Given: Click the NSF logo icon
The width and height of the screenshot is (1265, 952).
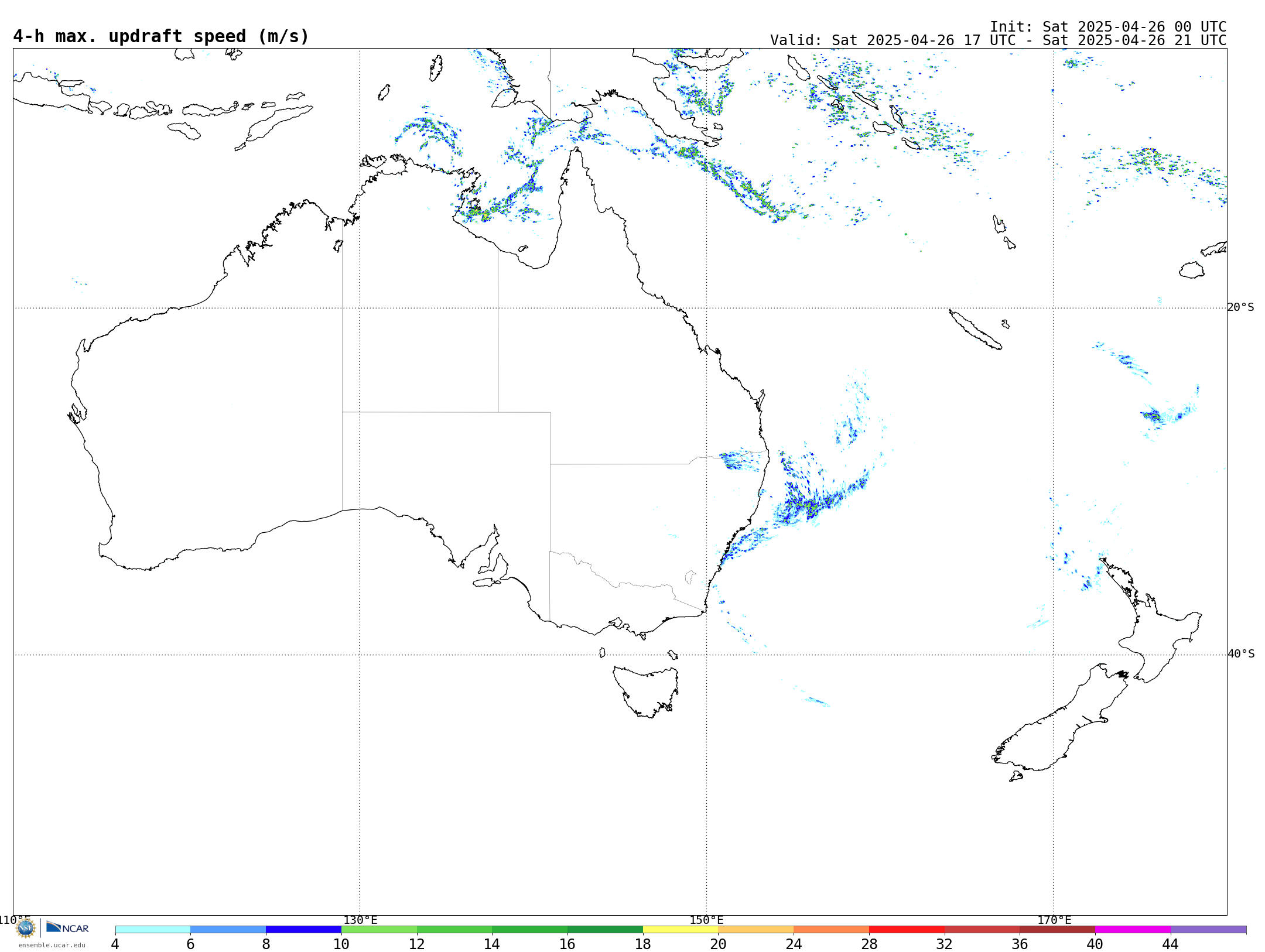Looking at the screenshot, I should pos(26,928).
